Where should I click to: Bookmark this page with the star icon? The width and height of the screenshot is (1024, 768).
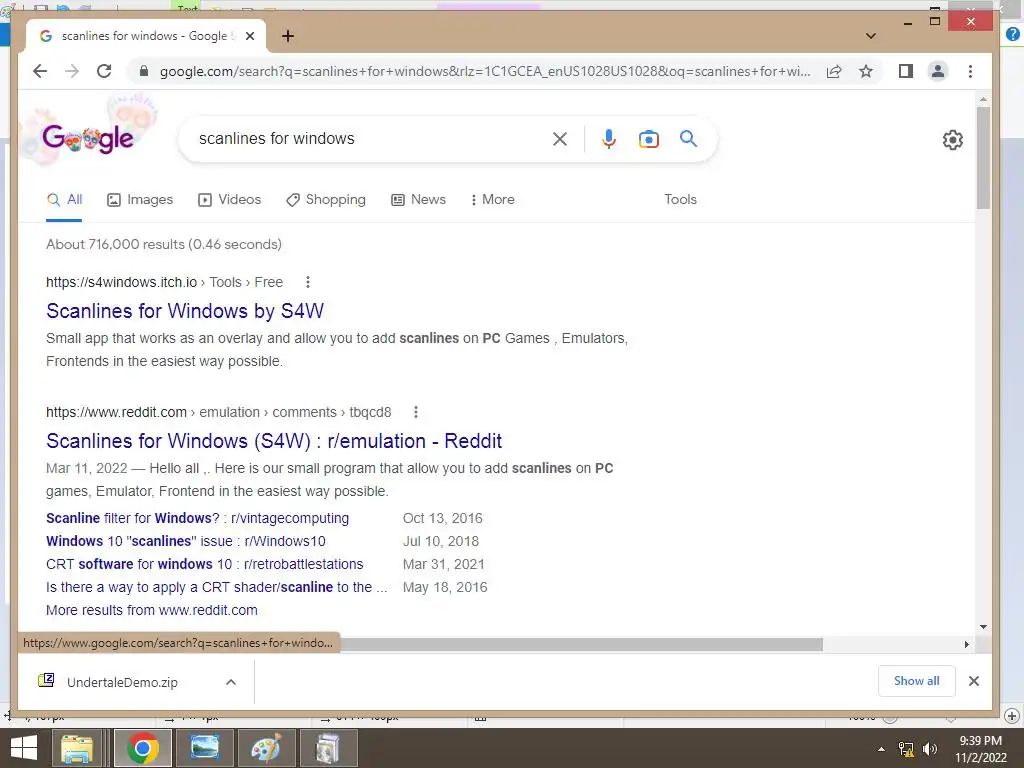866,71
